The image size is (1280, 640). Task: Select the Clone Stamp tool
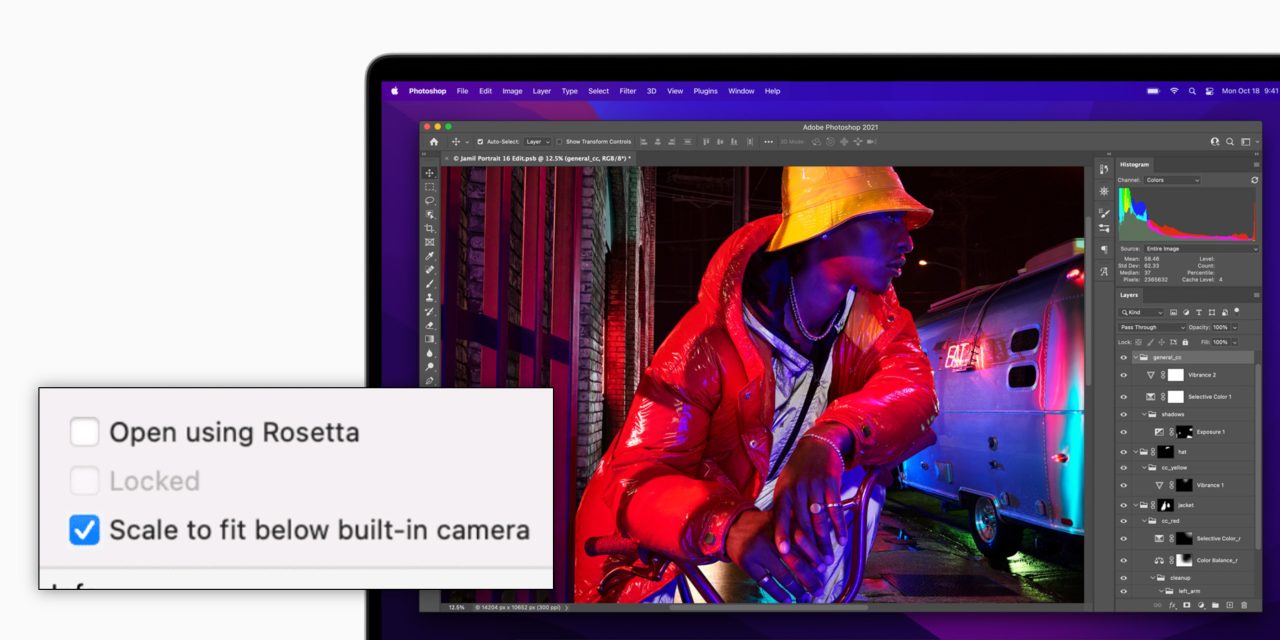click(430, 297)
